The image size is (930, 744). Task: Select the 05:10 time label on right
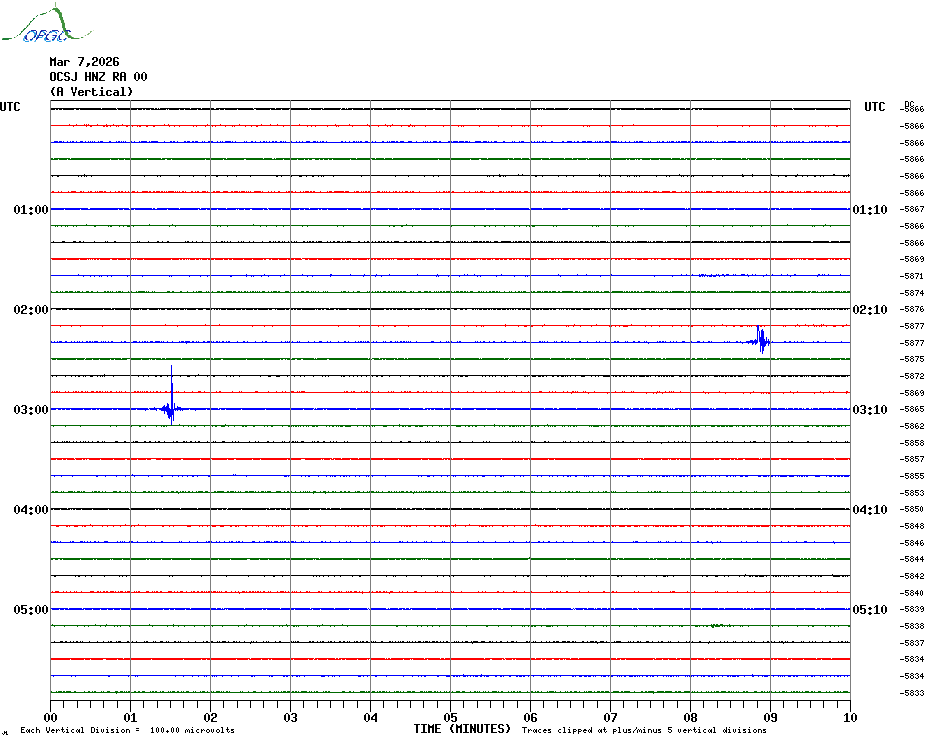click(x=868, y=610)
